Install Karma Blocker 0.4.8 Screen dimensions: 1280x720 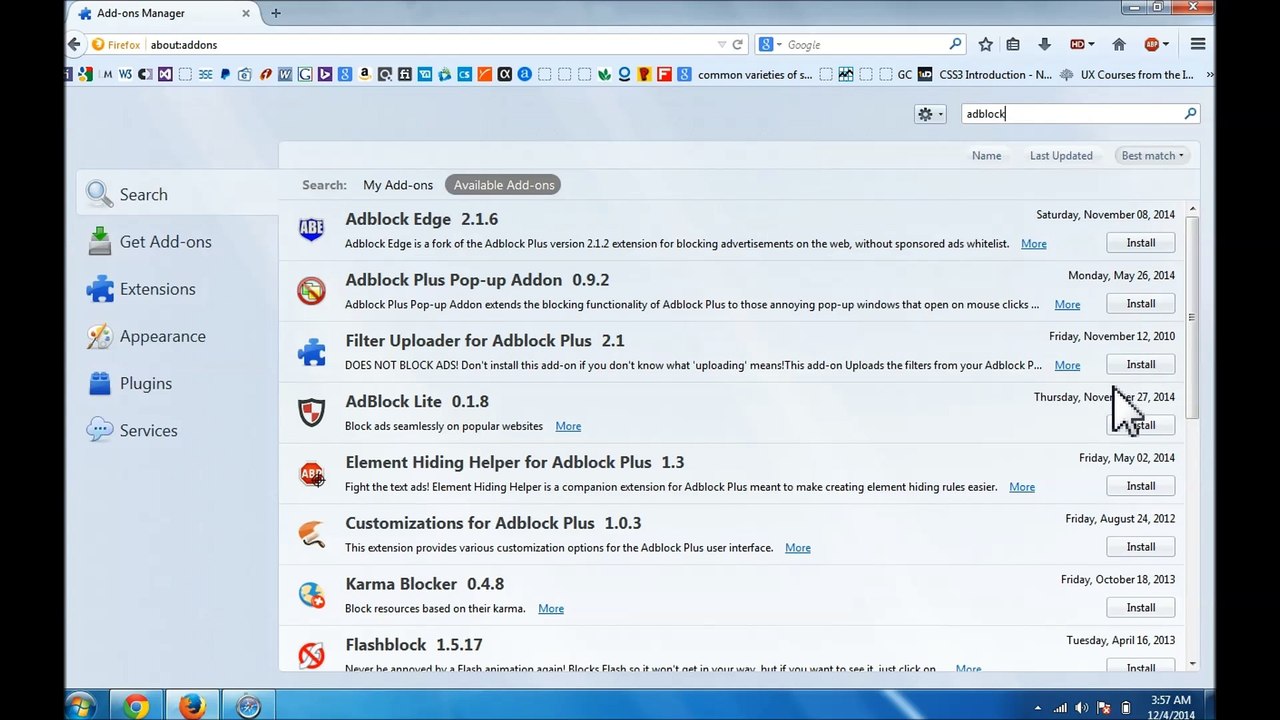pyautogui.click(x=1141, y=608)
